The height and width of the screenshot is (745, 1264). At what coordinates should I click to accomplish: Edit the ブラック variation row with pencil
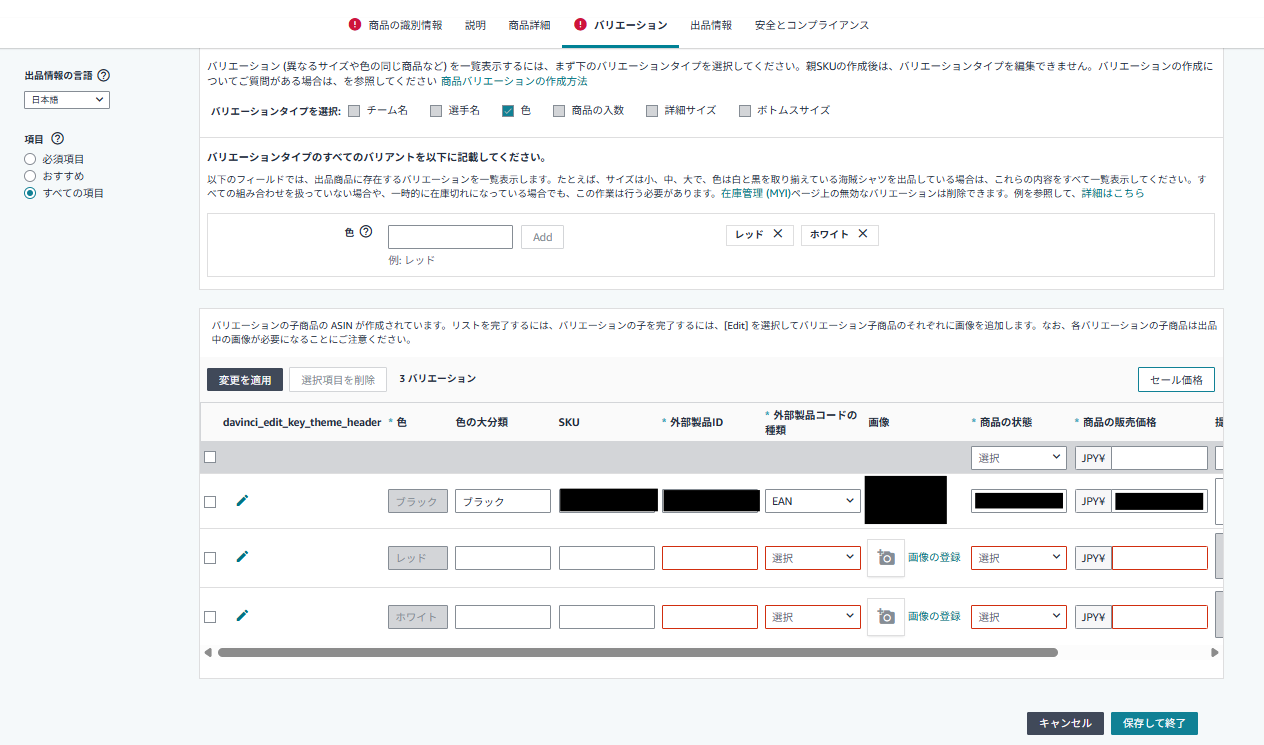242,500
